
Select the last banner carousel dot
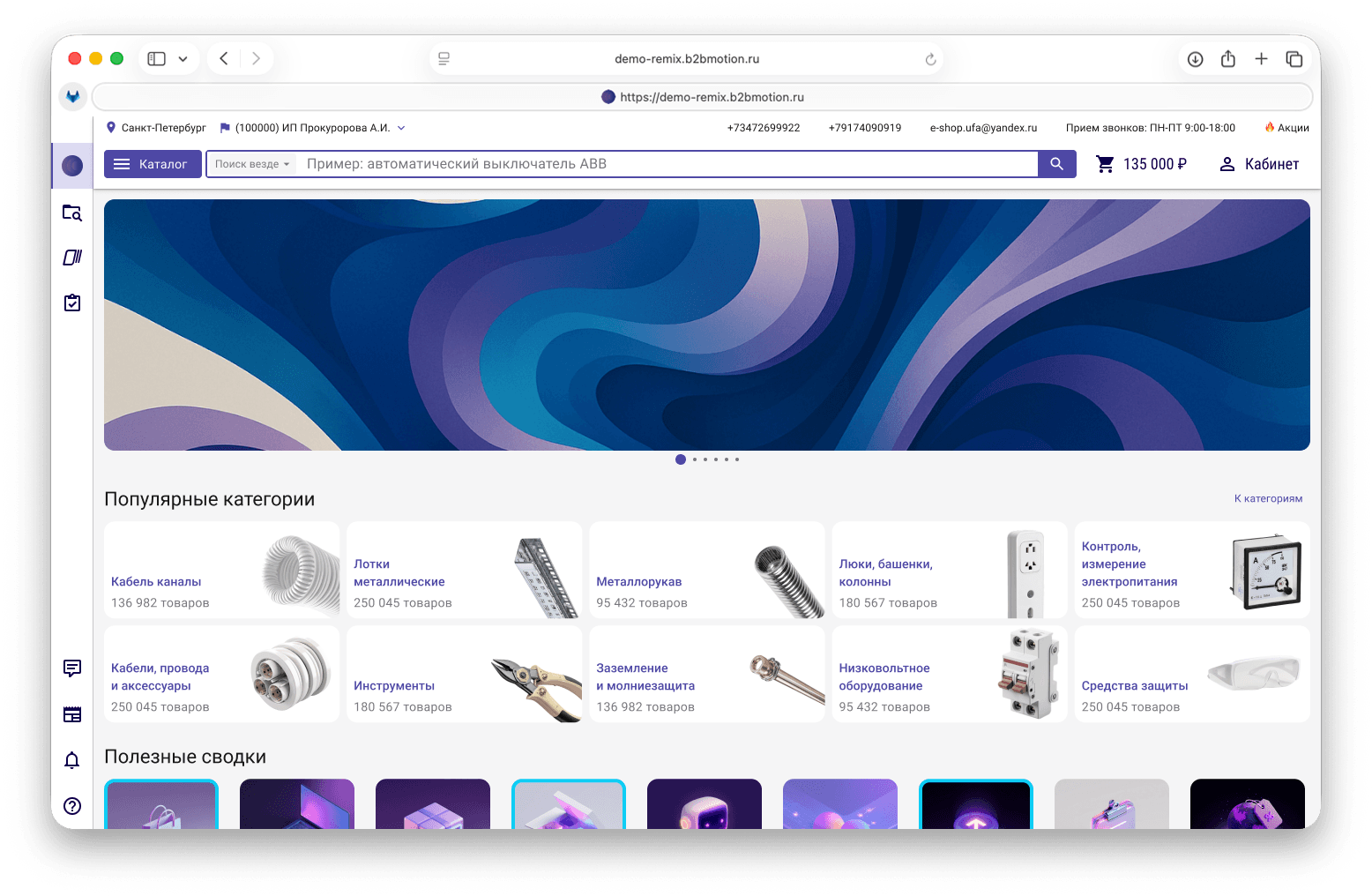tap(737, 459)
